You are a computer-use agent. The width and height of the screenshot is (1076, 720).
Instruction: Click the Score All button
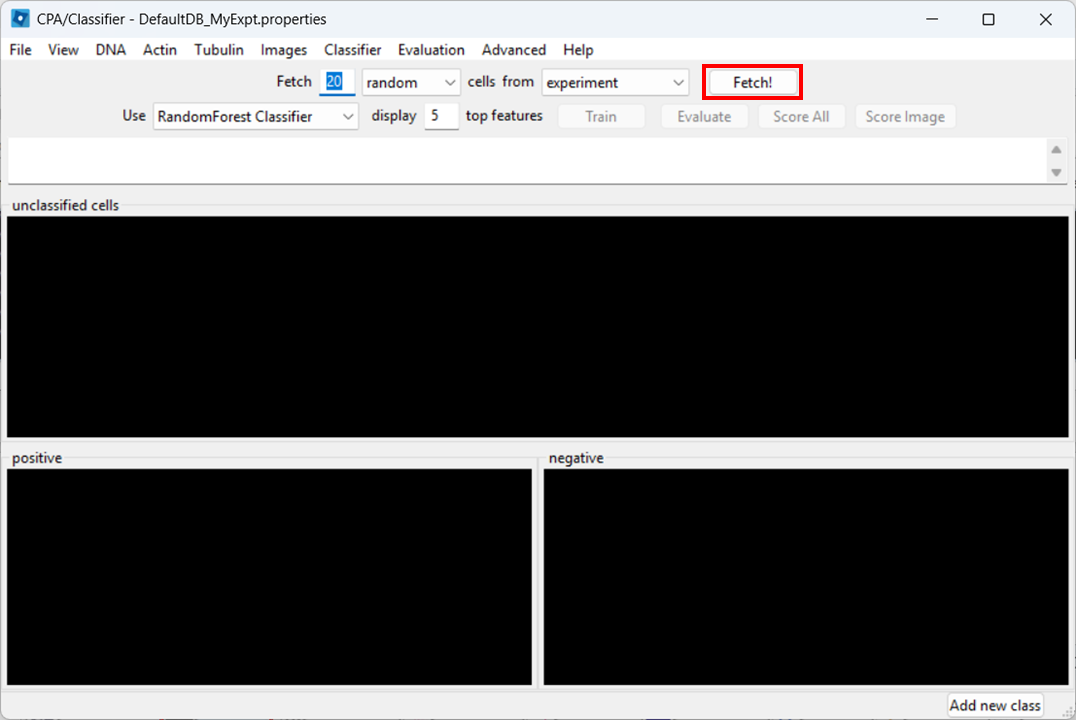tap(801, 116)
